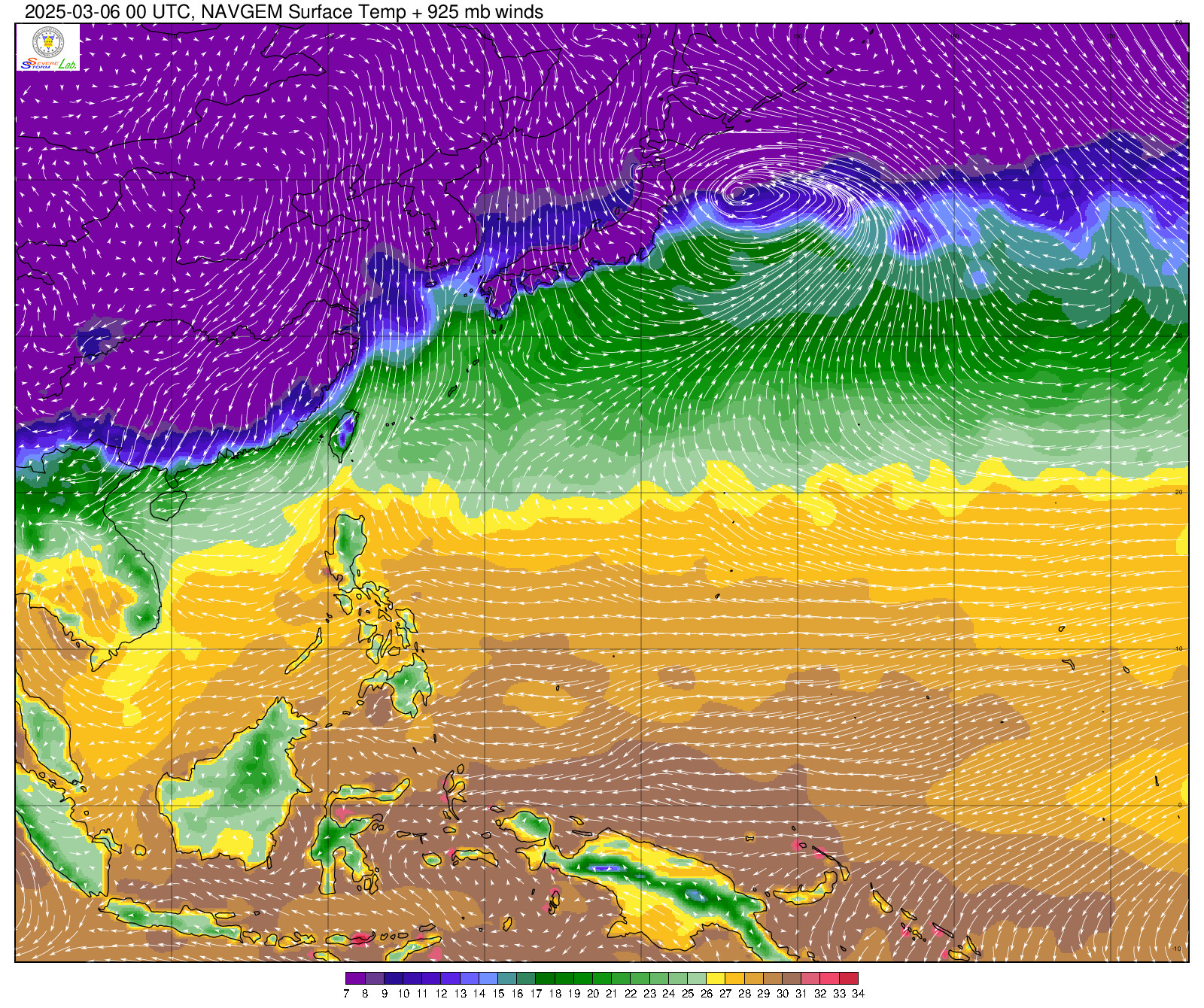Select the tan swatch between 29 and 30
1204x1008 pixels.
pyautogui.click(x=773, y=978)
